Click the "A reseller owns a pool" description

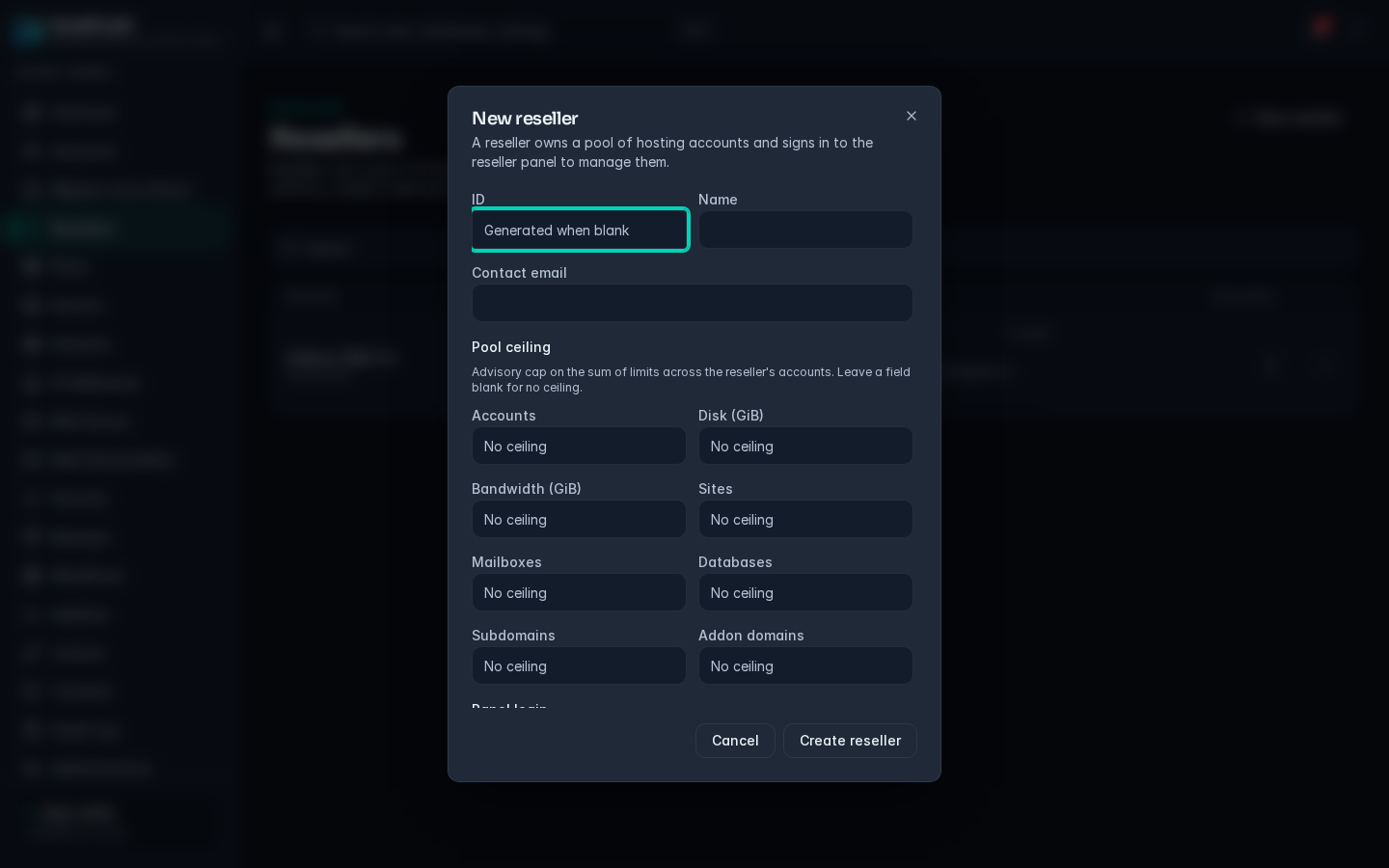click(672, 152)
